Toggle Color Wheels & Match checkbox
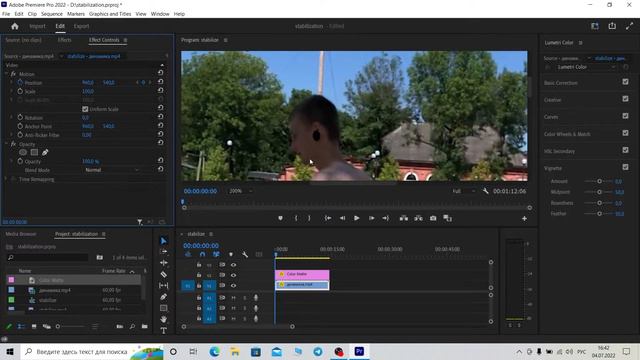The height and width of the screenshot is (360, 640). click(625, 133)
